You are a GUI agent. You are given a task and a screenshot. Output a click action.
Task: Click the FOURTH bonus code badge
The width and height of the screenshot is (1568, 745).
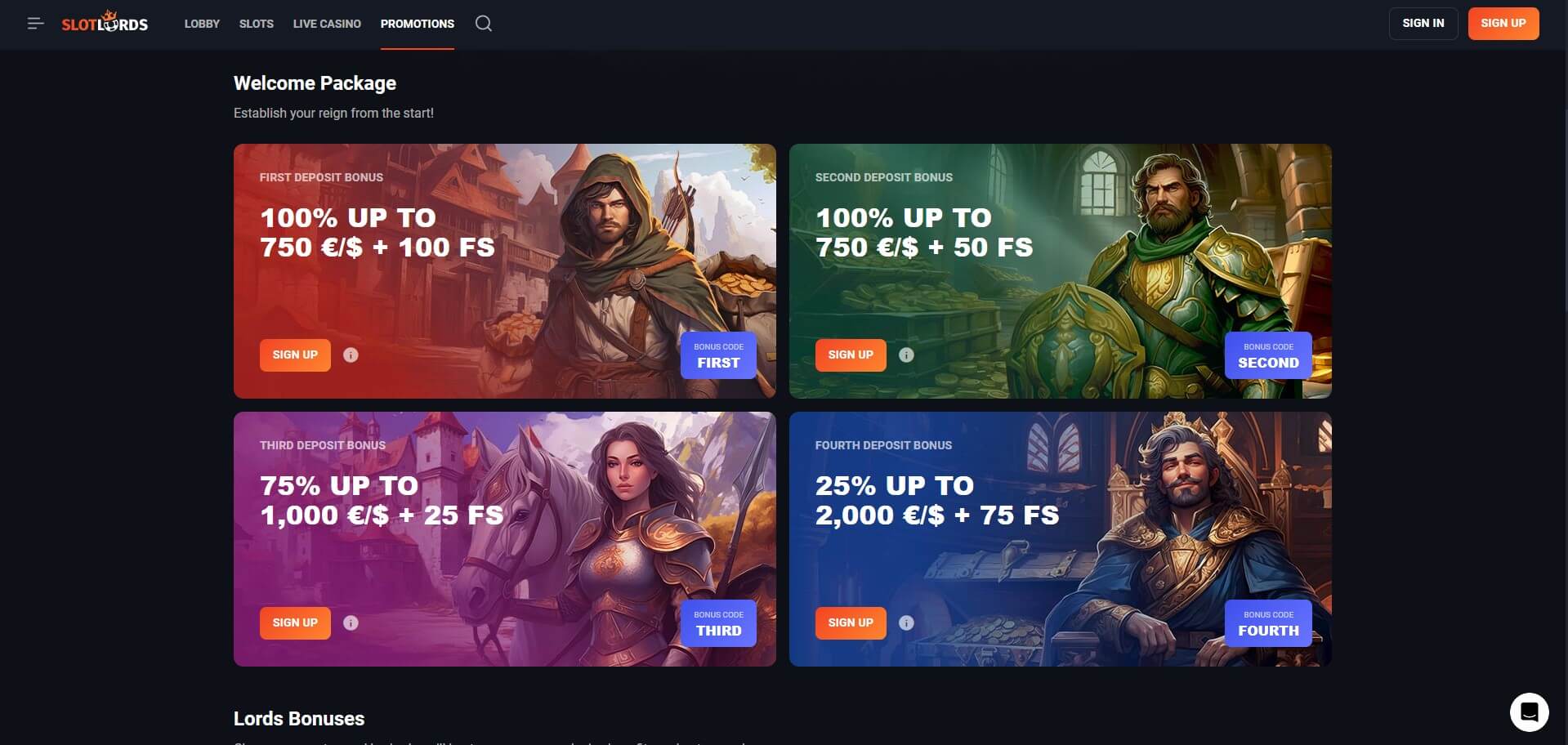point(1268,623)
